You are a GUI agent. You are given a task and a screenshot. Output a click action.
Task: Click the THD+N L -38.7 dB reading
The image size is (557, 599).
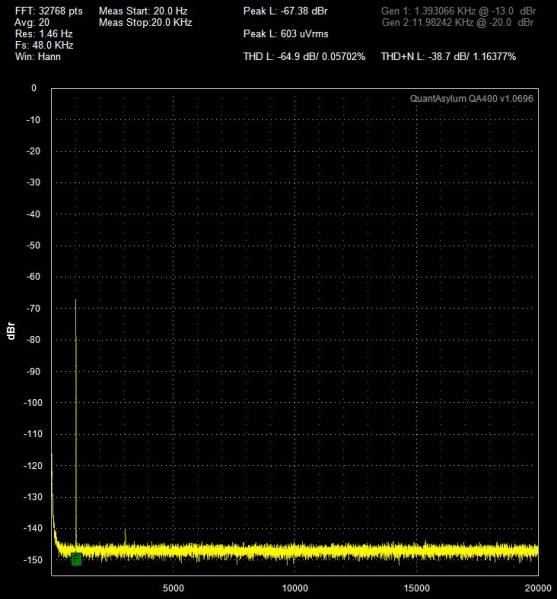(x=449, y=57)
